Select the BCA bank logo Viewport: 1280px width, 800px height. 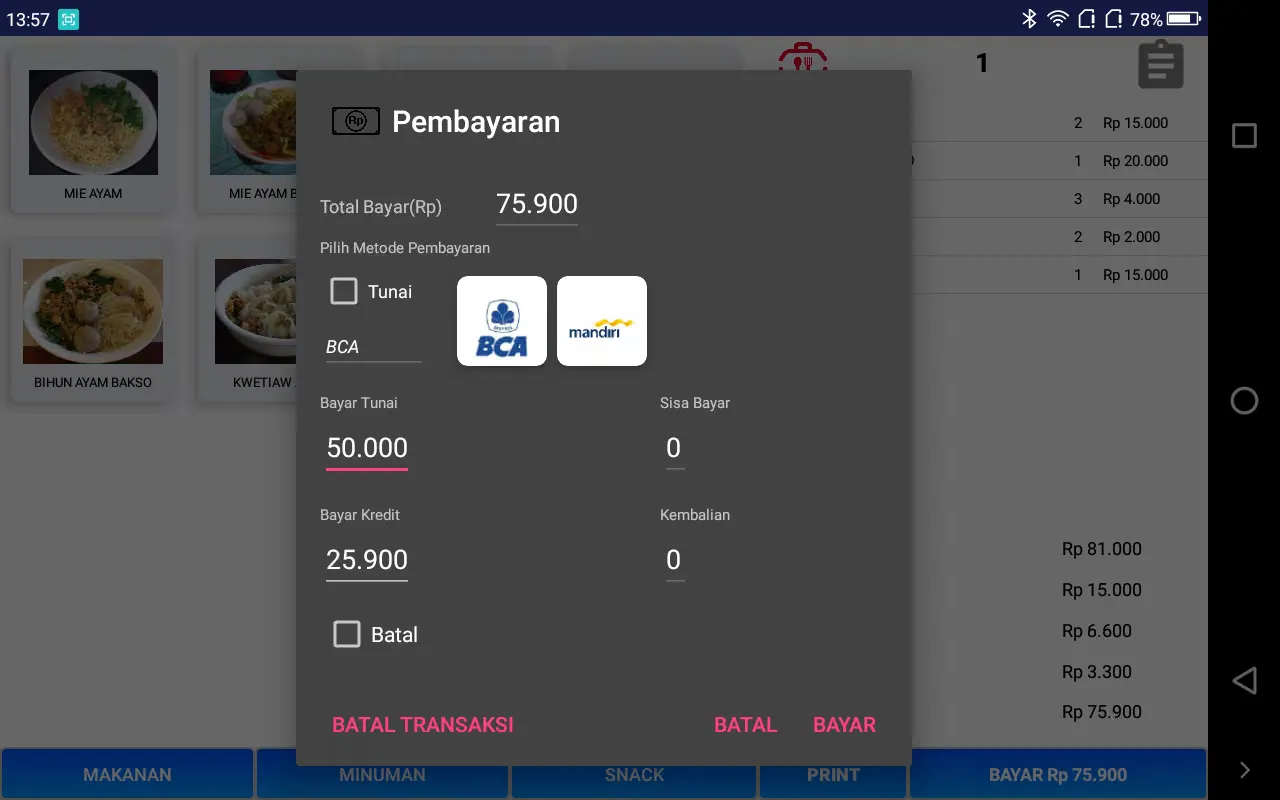502,321
